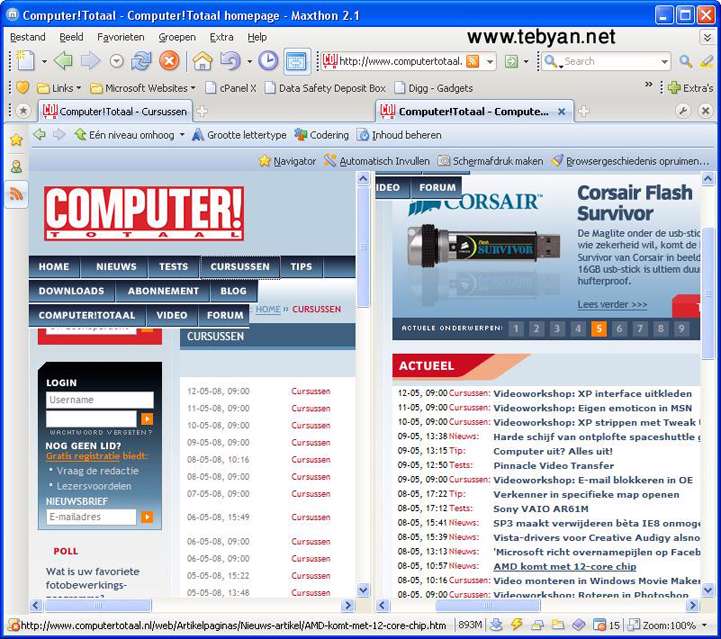Toggle the full-screen view toolbar icon
721x639 pixels.
coord(297,61)
